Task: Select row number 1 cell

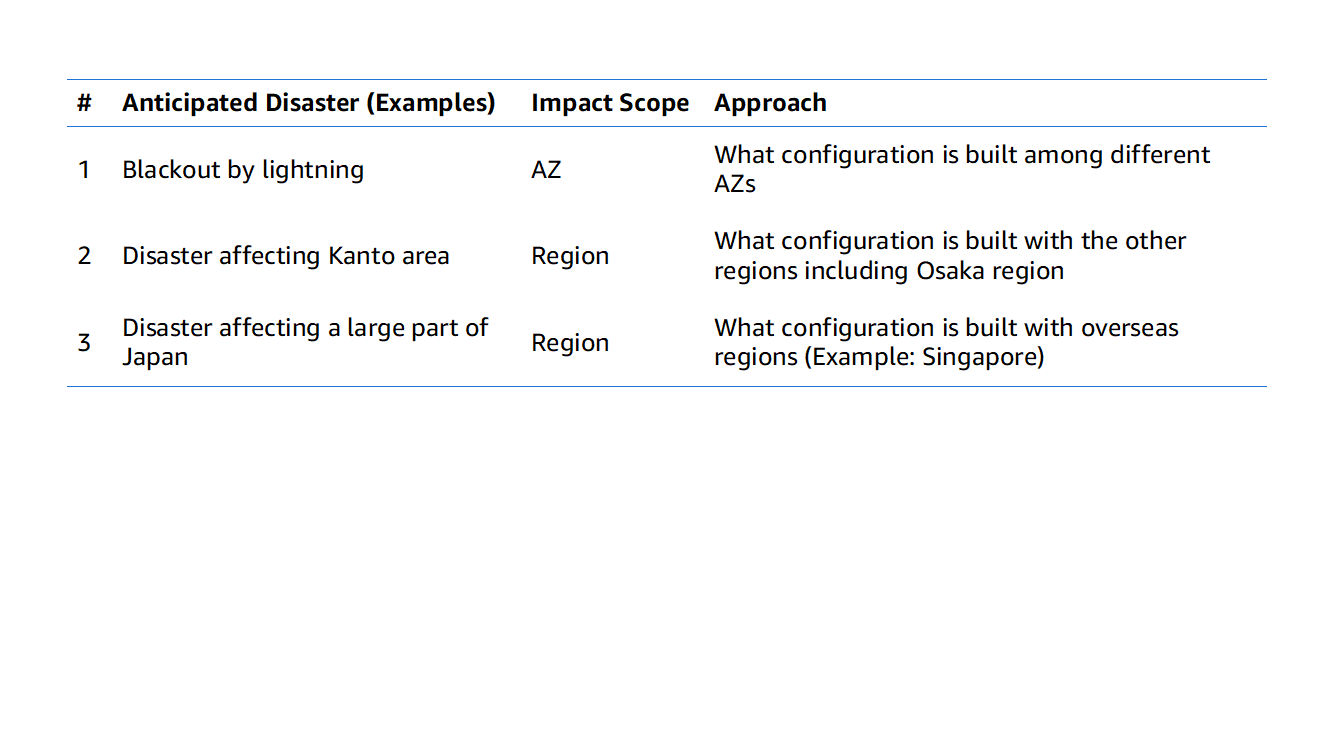Action: click(84, 170)
